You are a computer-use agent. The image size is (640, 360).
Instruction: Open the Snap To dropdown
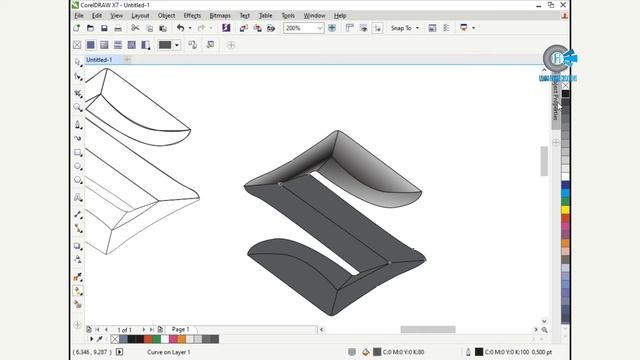[405, 28]
